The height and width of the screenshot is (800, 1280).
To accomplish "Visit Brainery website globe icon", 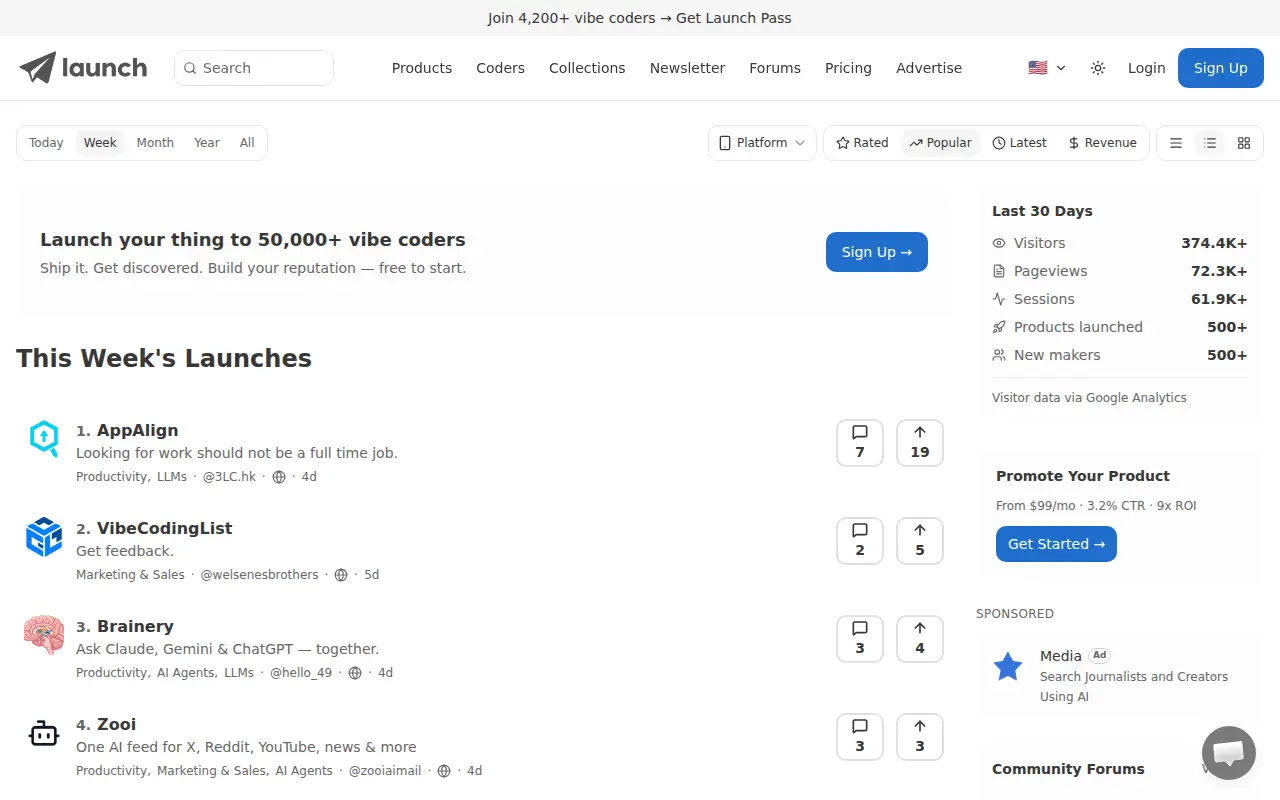I will point(355,673).
